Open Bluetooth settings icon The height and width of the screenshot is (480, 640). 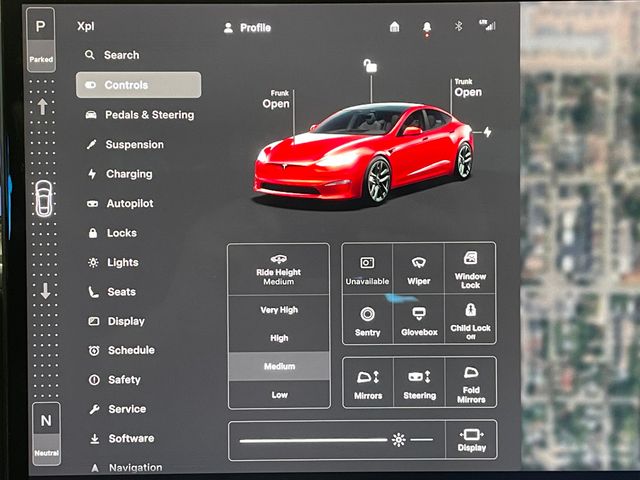coord(458,27)
